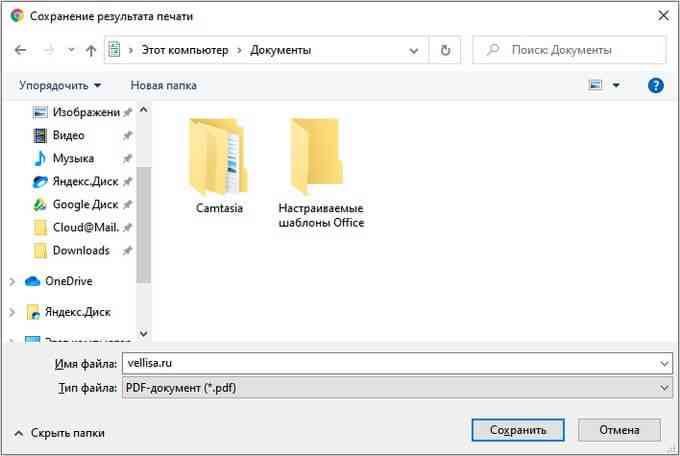Expand the lower Яндекс.Диск tree node
Screen dimensions: 680x456
click(13, 312)
